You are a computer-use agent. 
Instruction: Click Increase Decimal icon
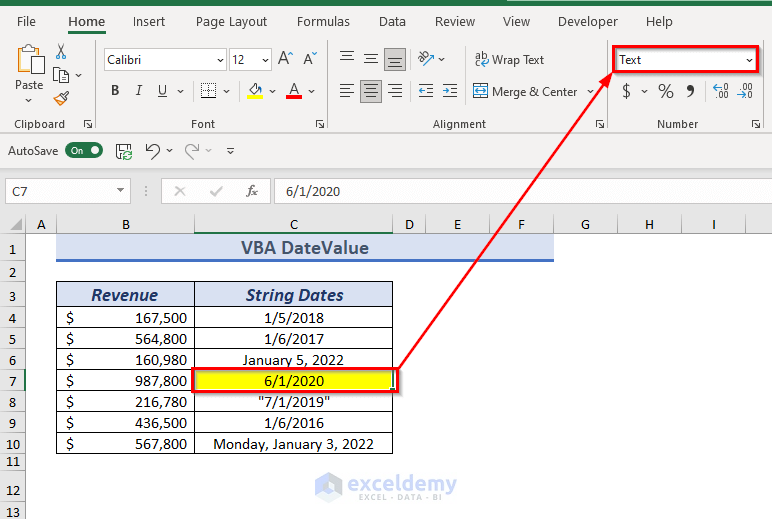point(721,91)
